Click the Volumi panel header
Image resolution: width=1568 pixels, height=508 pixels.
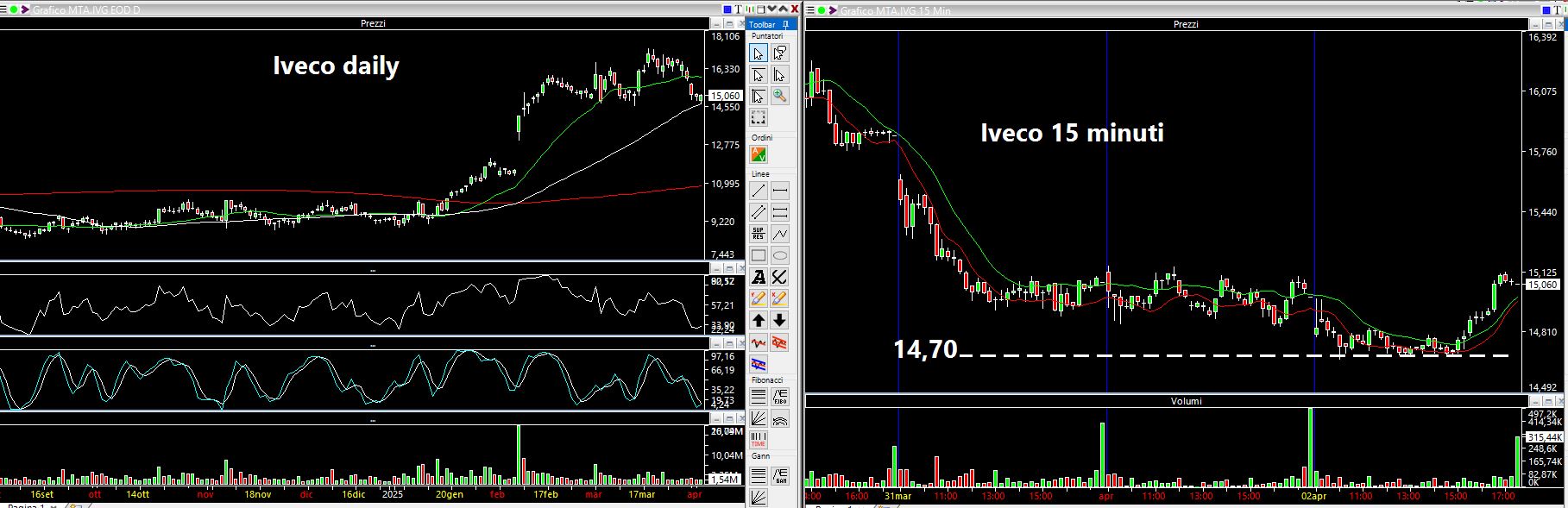[1186, 401]
